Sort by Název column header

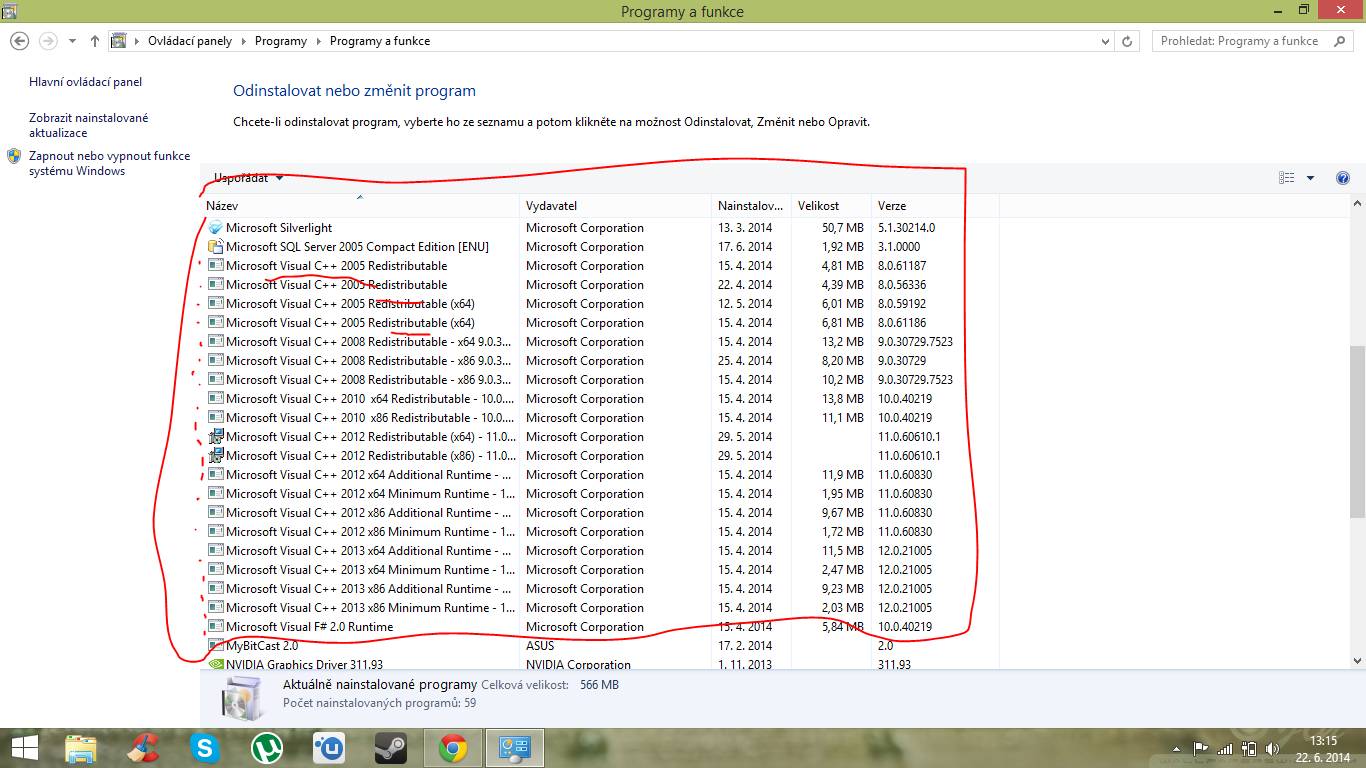(360, 205)
